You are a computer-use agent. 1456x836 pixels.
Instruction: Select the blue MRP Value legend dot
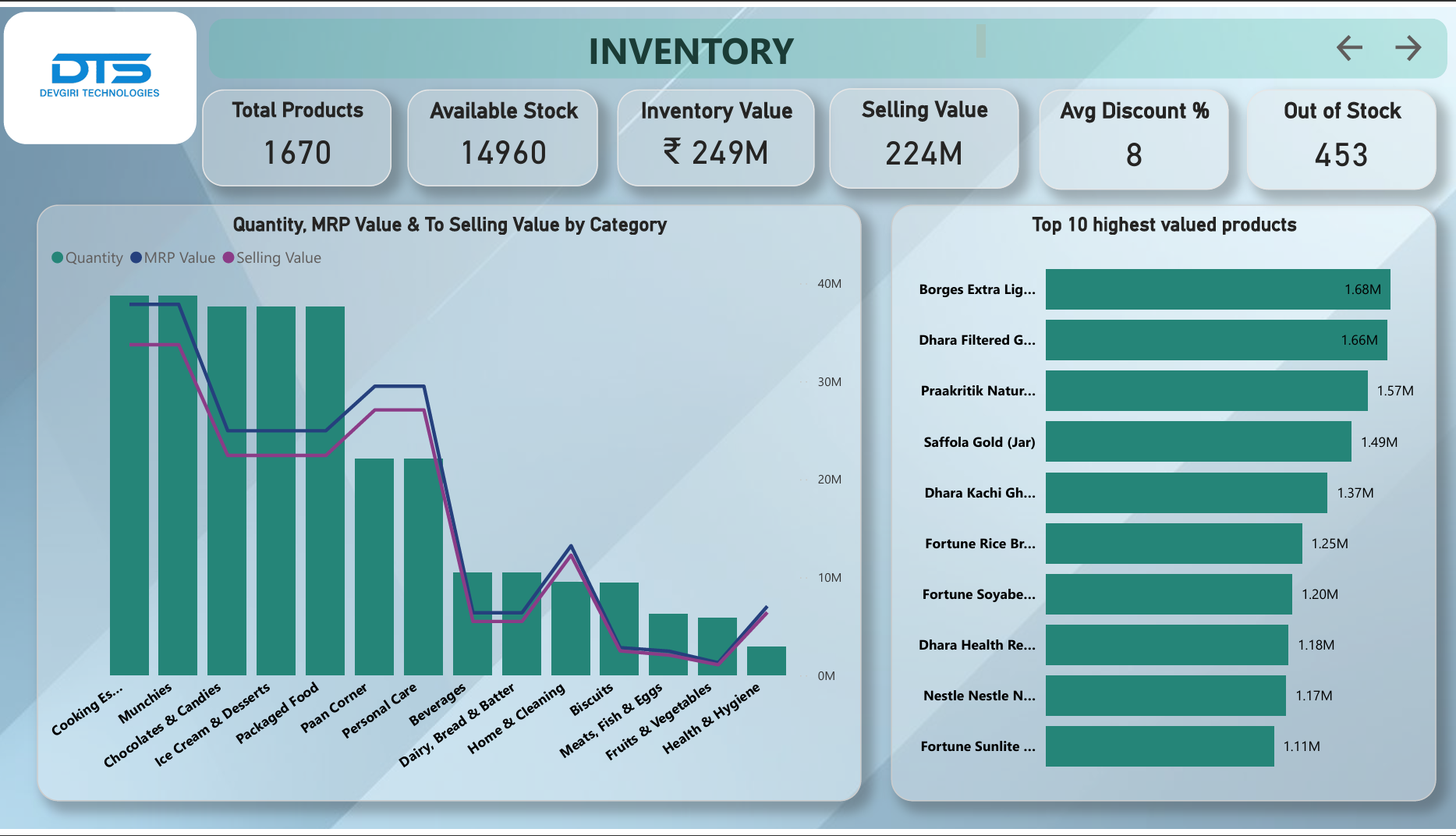[137, 257]
